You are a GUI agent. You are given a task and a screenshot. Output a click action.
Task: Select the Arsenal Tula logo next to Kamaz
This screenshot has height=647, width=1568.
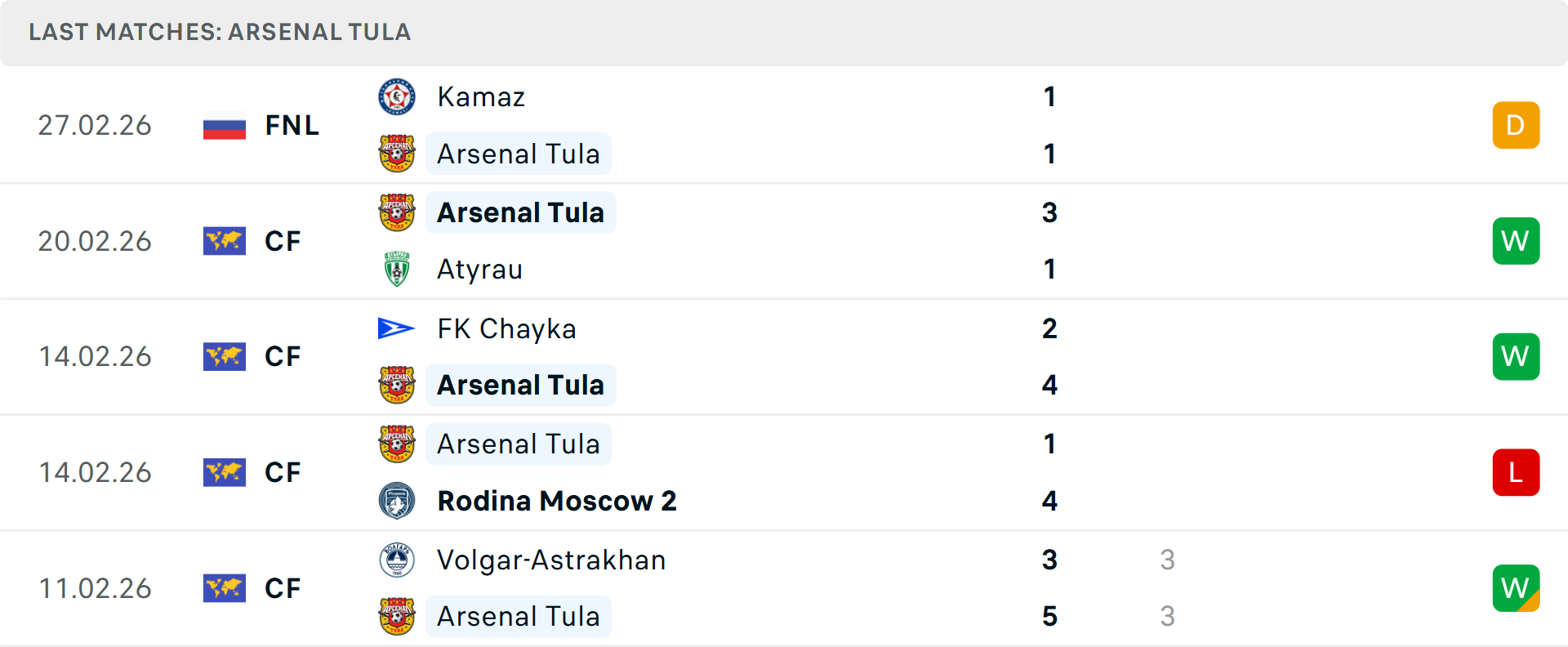(x=397, y=153)
